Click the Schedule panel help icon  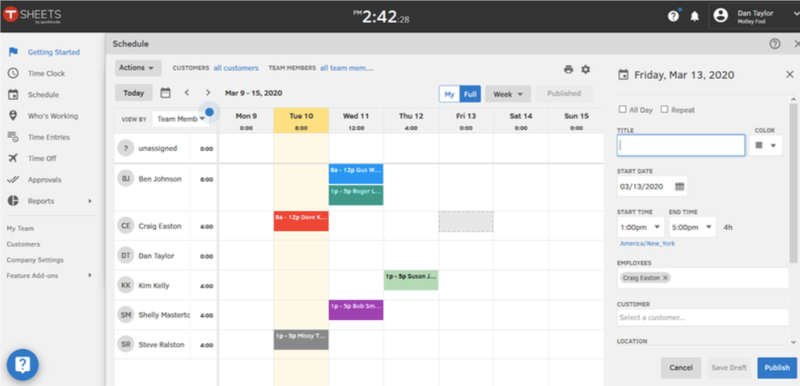pyautogui.click(x=775, y=44)
